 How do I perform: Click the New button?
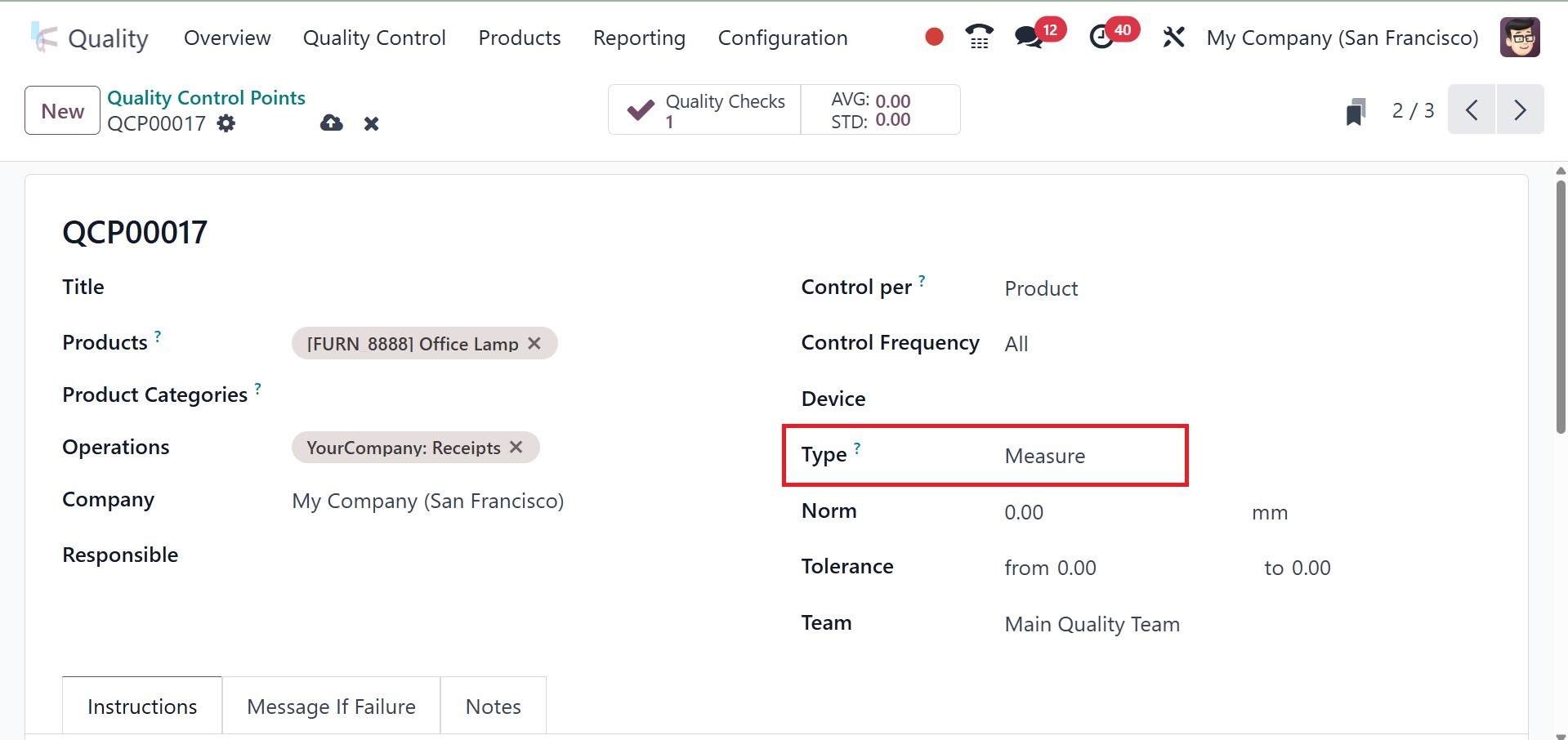(62, 110)
